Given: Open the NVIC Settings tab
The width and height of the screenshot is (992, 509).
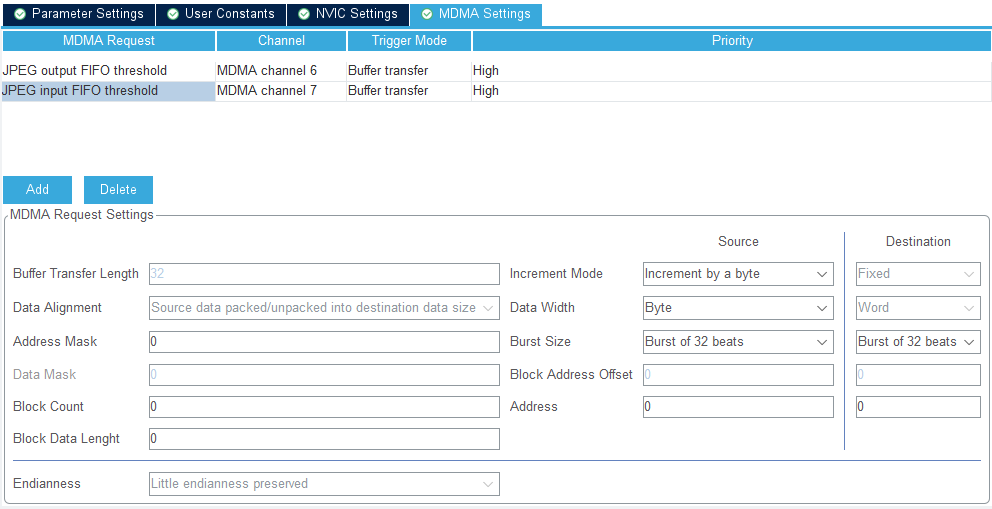Looking at the screenshot, I should [348, 14].
